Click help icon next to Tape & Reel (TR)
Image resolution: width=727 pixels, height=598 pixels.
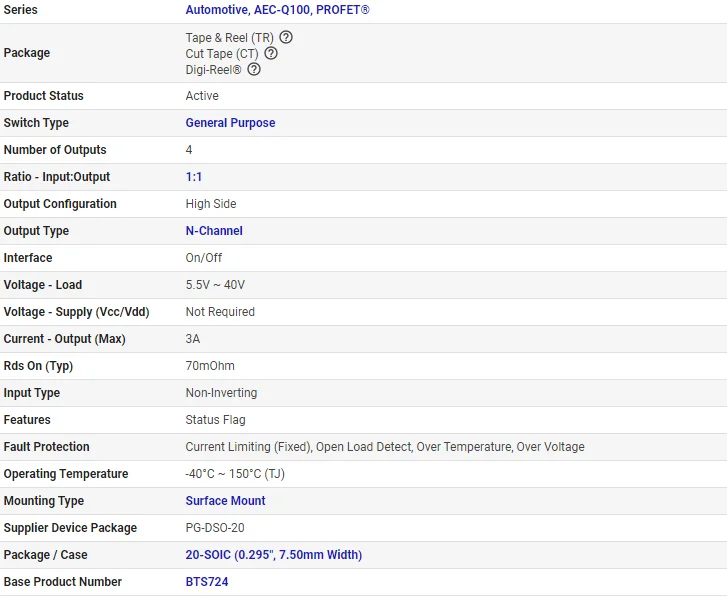click(286, 37)
